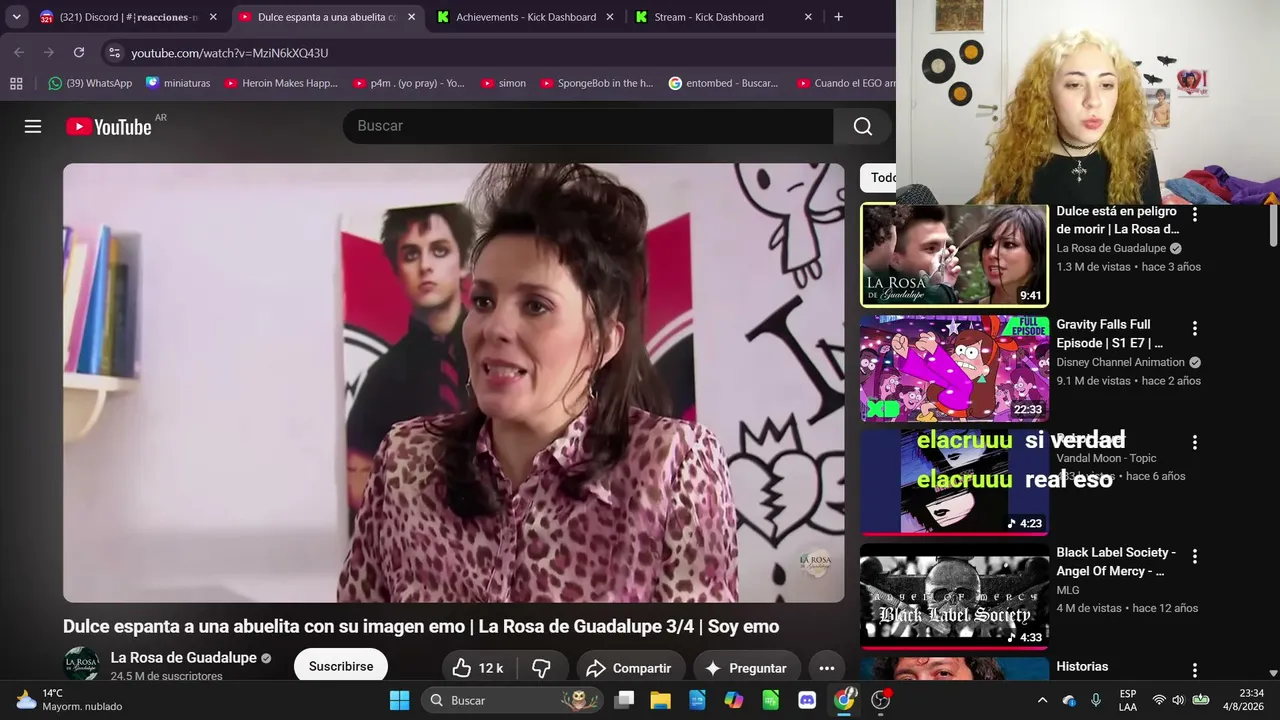Open the Vandal Moon 4:23 video thumbnail
The width and height of the screenshot is (1280, 720).
click(954, 483)
